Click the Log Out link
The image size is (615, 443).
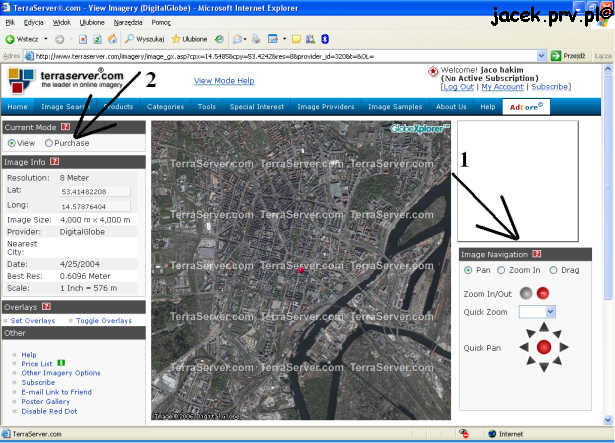pyautogui.click(x=458, y=87)
